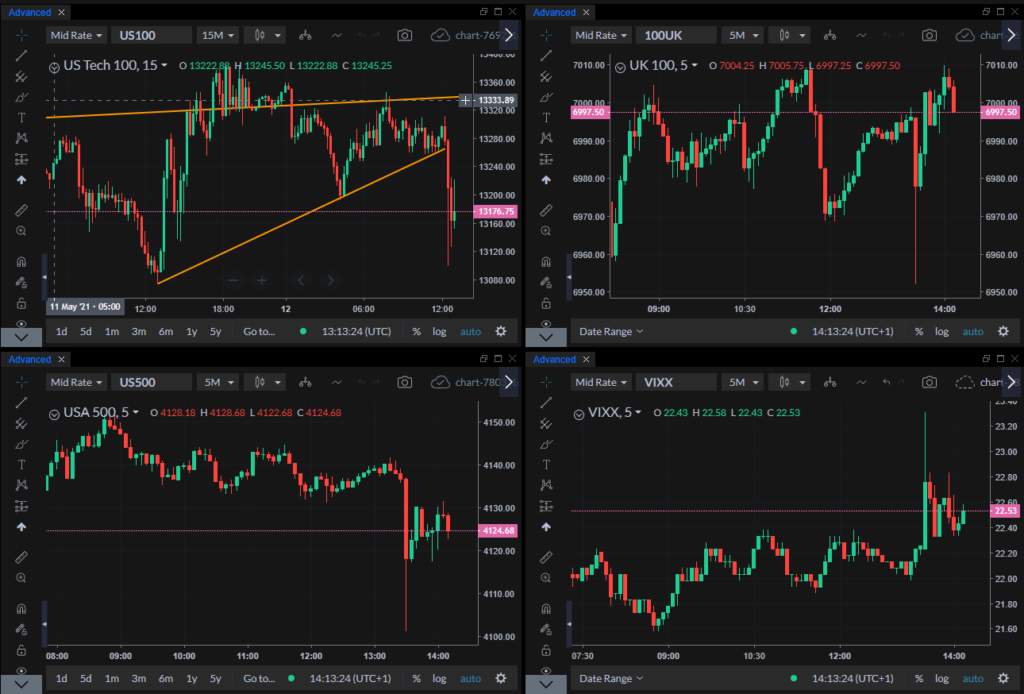Select the crosshair cursor tool
The width and height of the screenshot is (1024, 694).
(x=21, y=34)
